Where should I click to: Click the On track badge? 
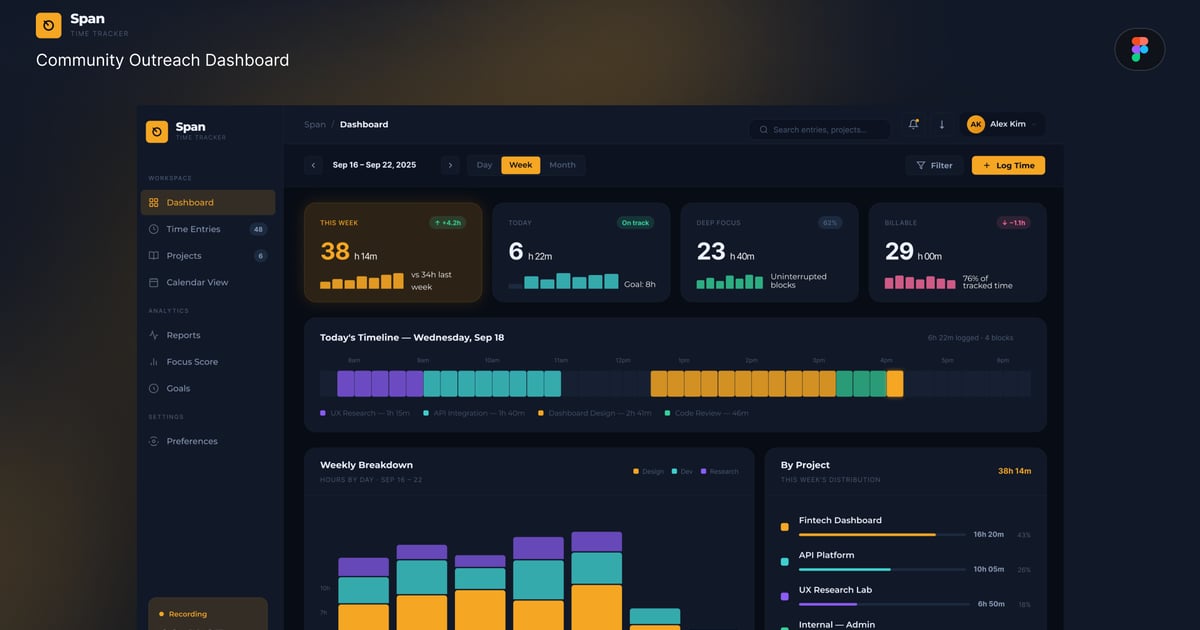click(635, 223)
